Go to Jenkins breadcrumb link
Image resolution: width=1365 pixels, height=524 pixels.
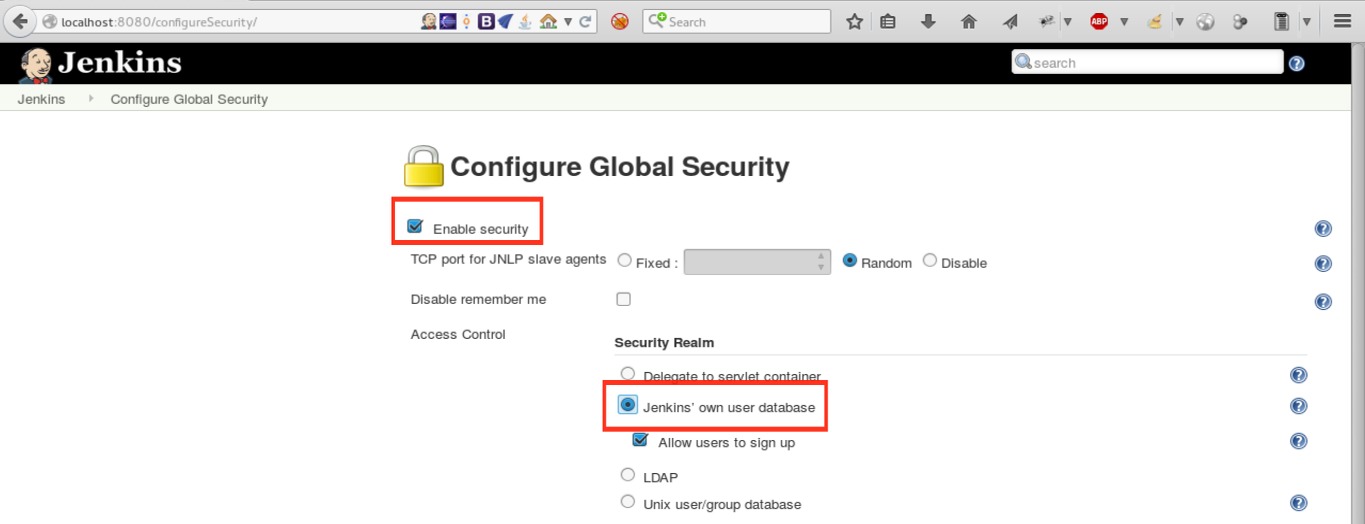click(41, 99)
